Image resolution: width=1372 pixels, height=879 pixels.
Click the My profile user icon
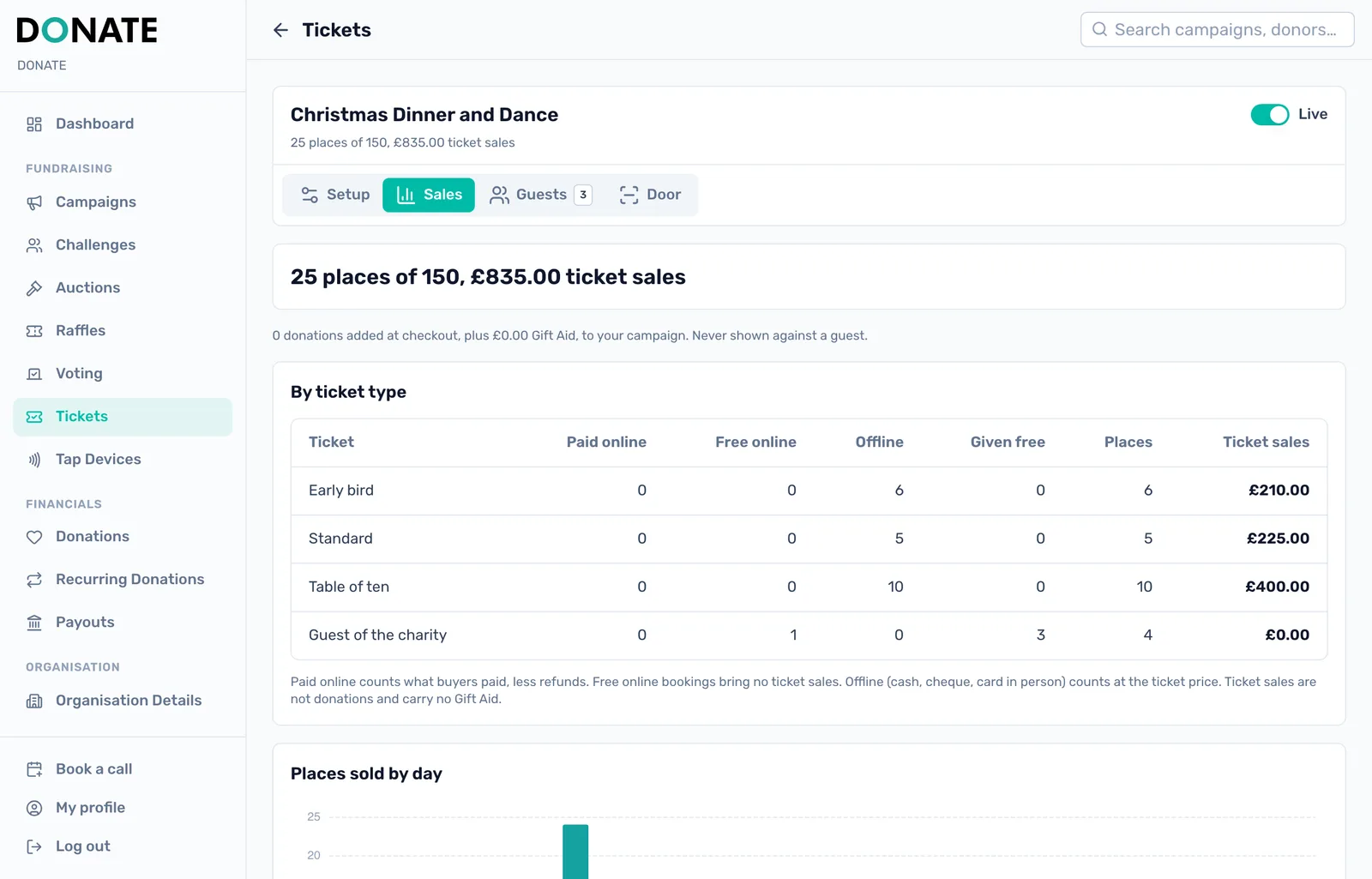coord(34,808)
